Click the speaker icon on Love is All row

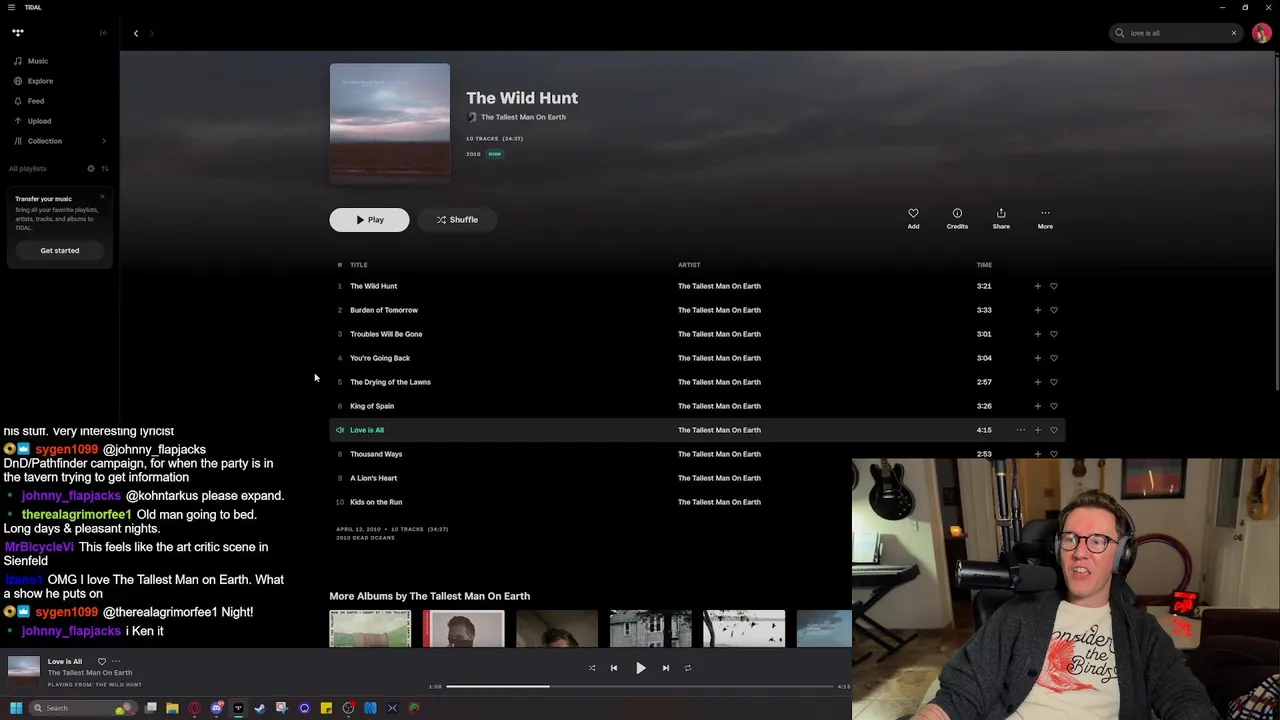340,430
